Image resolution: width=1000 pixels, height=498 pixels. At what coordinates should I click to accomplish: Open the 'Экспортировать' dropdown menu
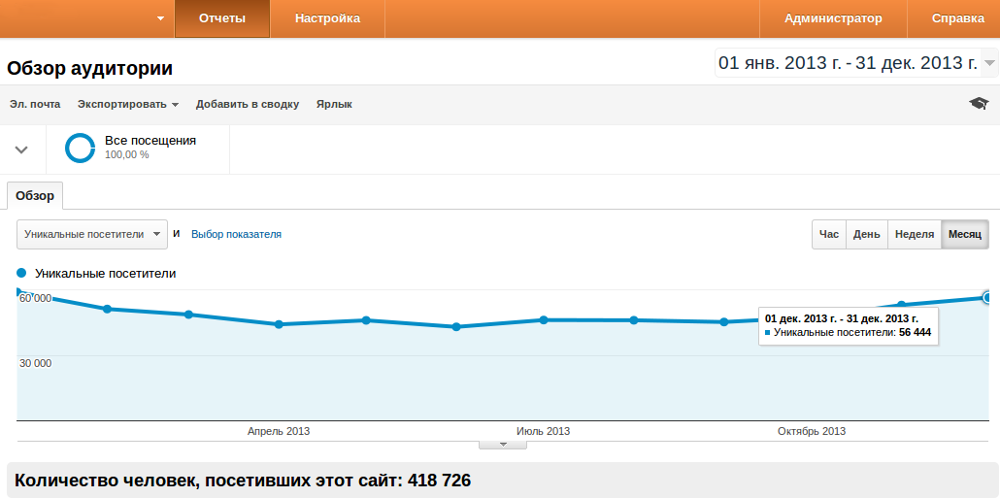tap(128, 104)
